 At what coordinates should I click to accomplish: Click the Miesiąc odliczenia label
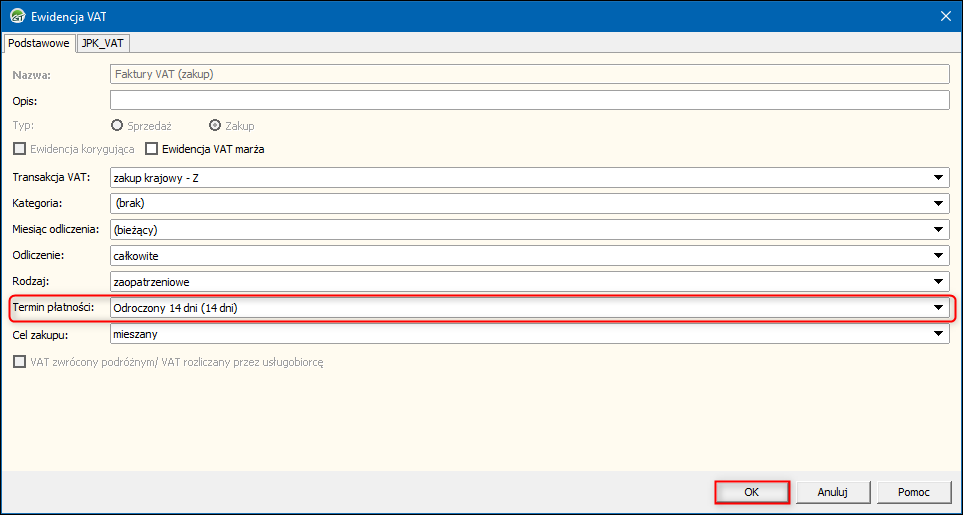click(56, 229)
